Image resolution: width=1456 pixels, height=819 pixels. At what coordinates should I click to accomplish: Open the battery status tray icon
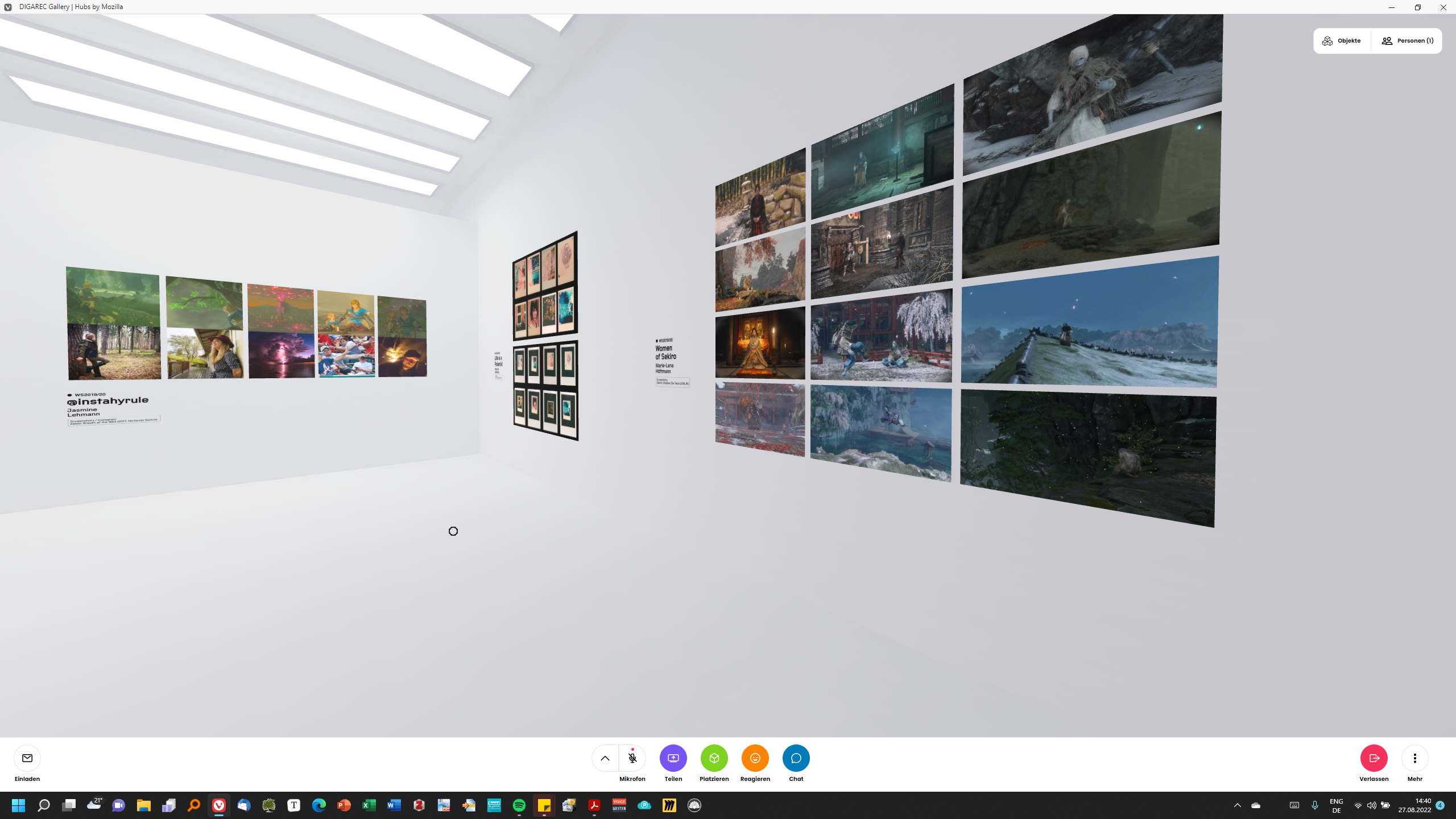[1385, 805]
